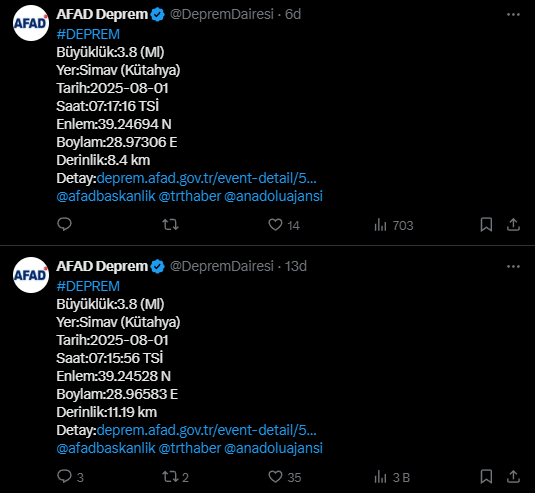Image resolution: width=535 pixels, height=493 pixels.
Task: Repost the first AFAD Deprem tweet
Action: (170, 225)
